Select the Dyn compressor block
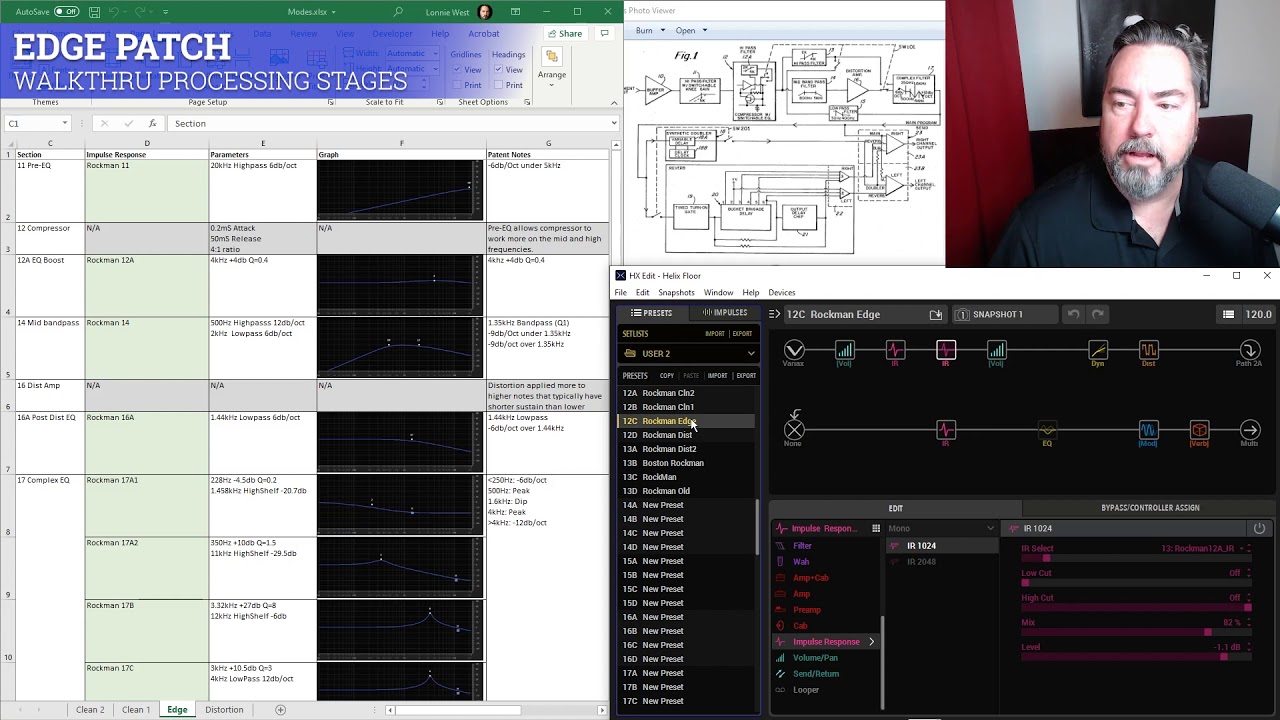Viewport: 1280px width, 720px height. (x=1098, y=350)
